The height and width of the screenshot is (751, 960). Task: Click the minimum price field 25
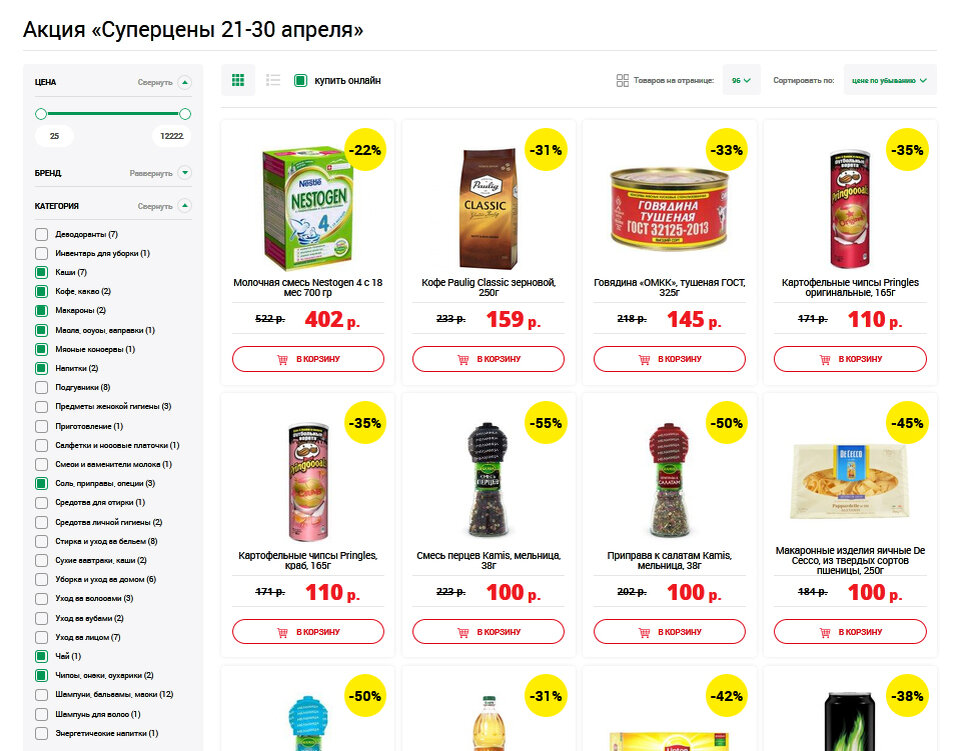coord(54,136)
